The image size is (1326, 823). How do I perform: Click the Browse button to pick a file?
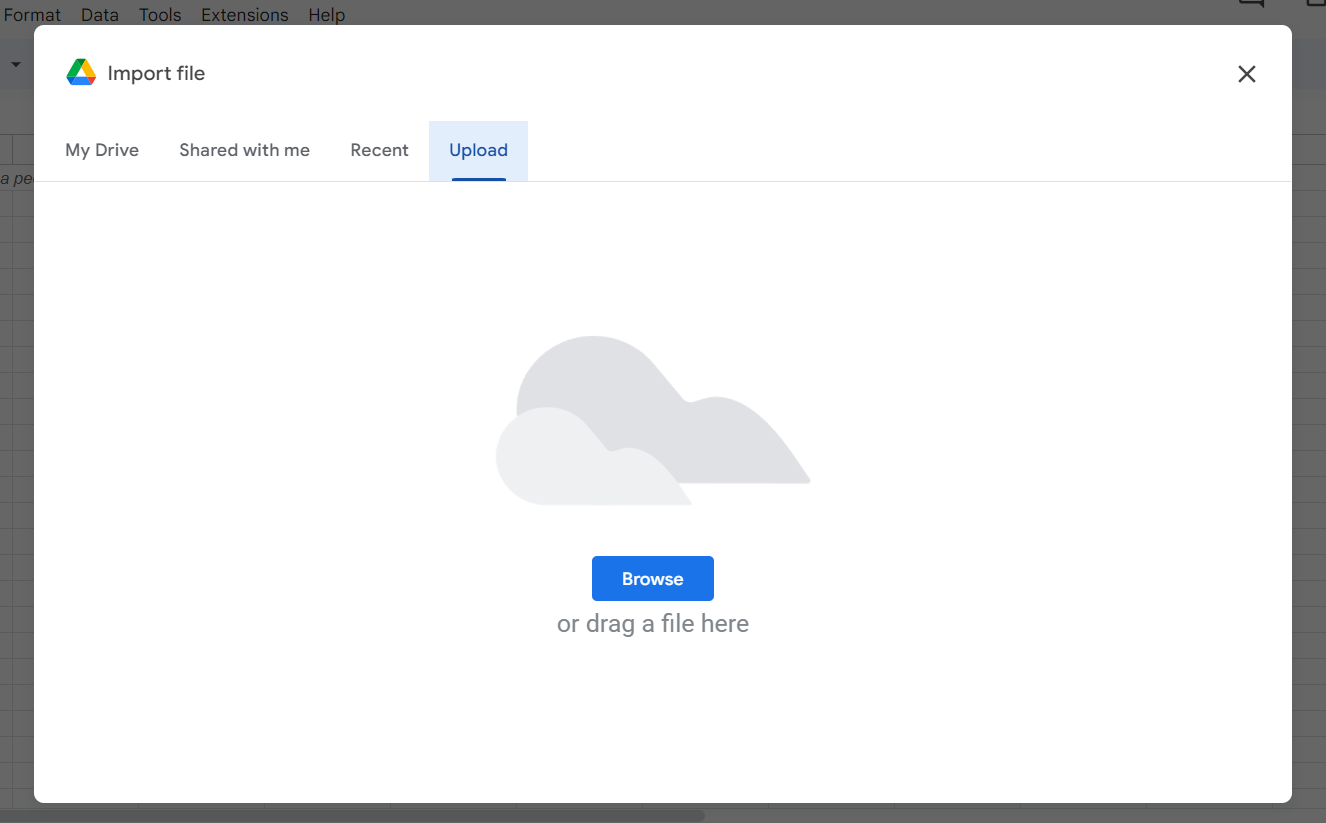click(652, 579)
